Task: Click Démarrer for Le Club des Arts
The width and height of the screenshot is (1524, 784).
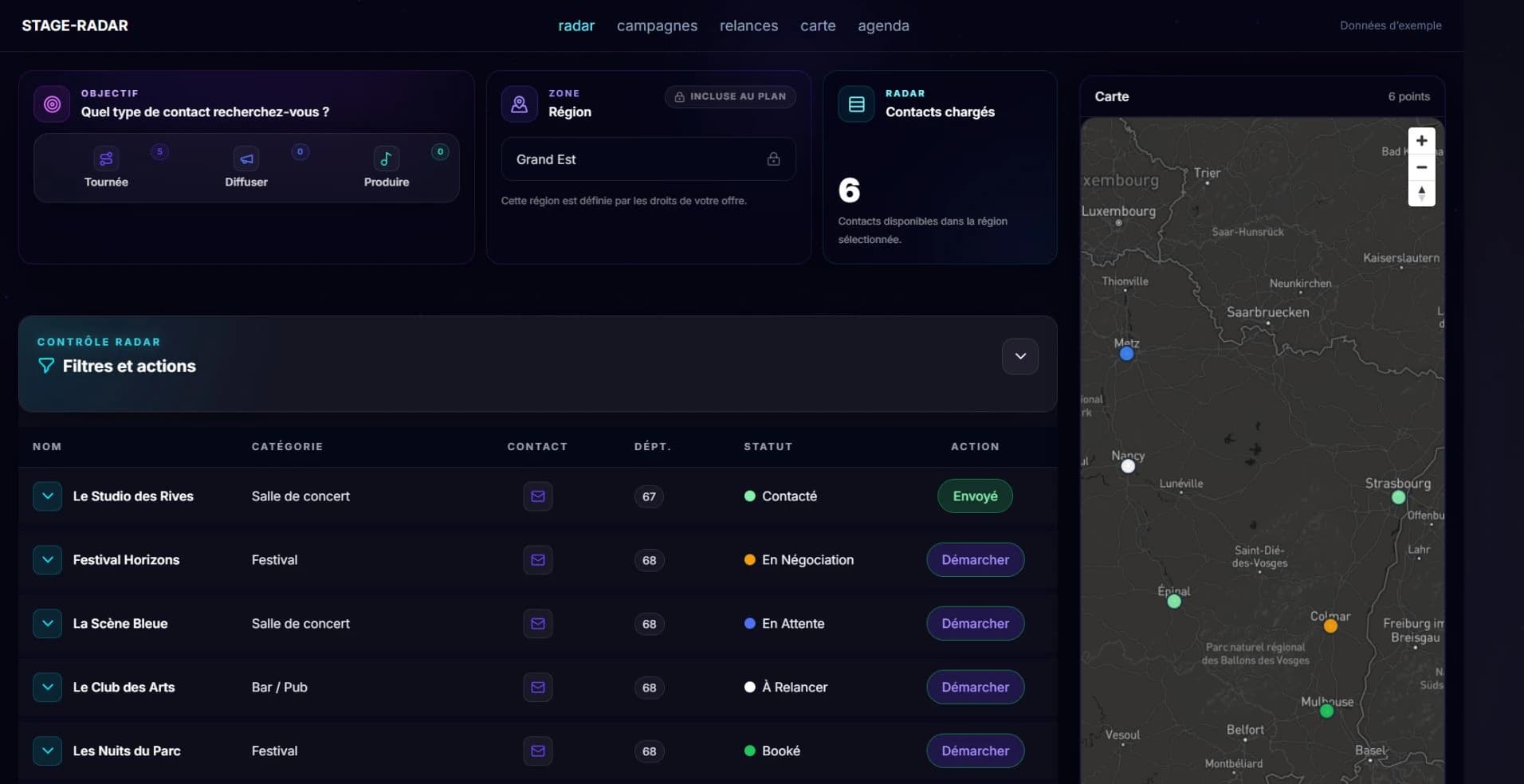Action: (975, 688)
